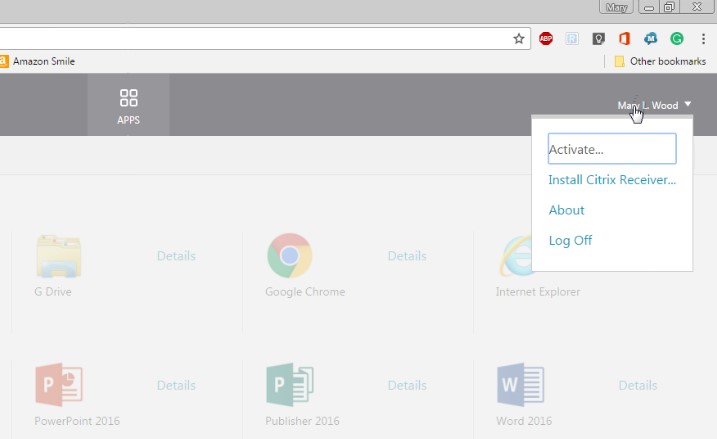Launch Word 2016 app icon
This screenshot has height=439, width=717.
click(521, 385)
